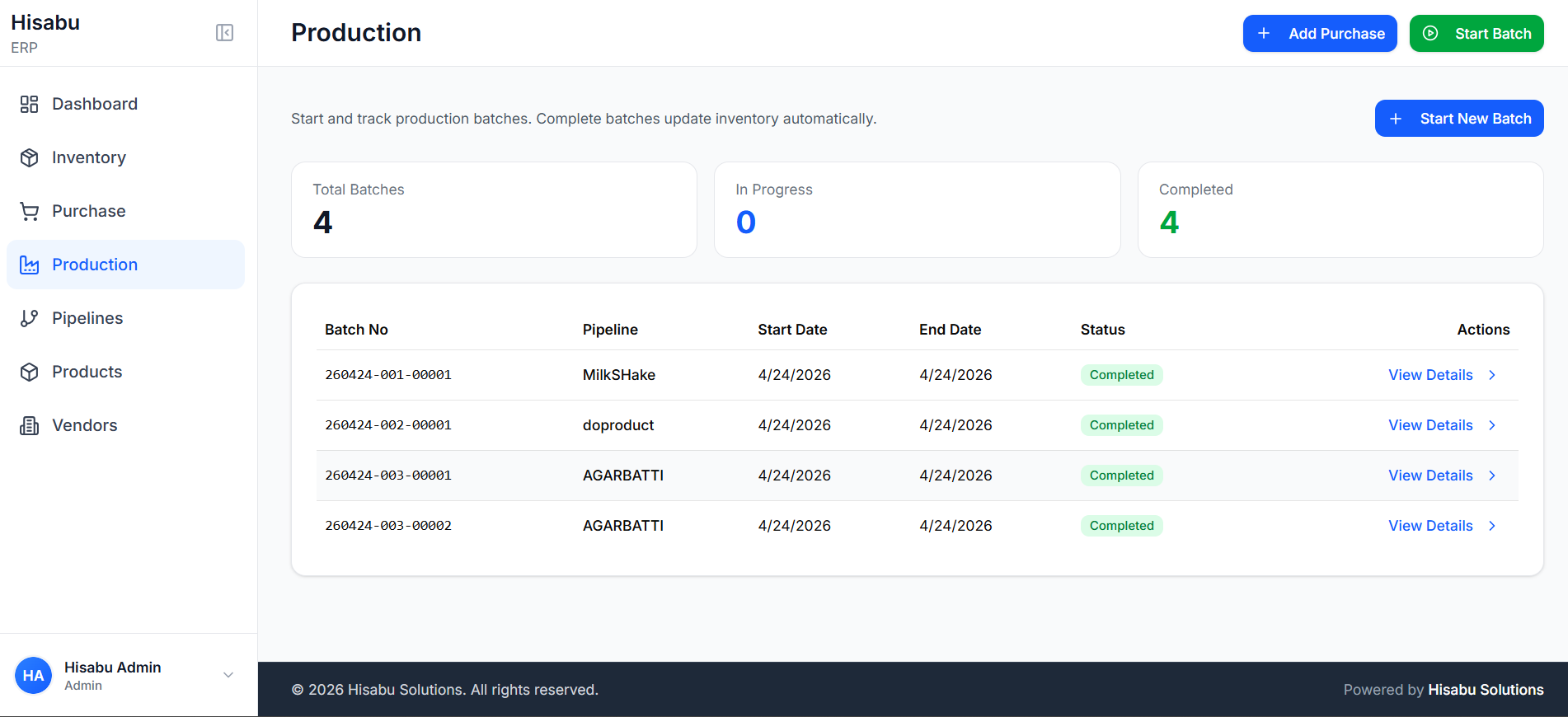Click the Total Batches card

point(494,209)
